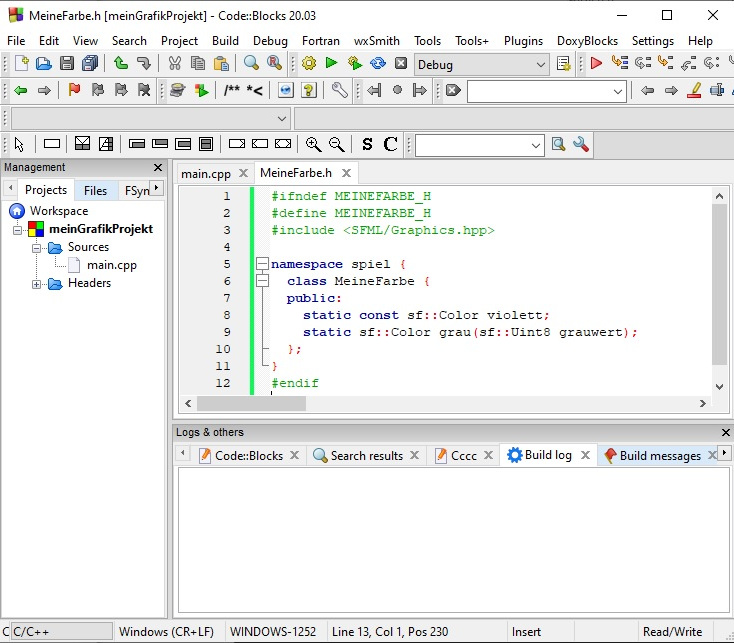Save all files using the toolbar icon
Screen dimensions: 734x643
(x=90, y=64)
